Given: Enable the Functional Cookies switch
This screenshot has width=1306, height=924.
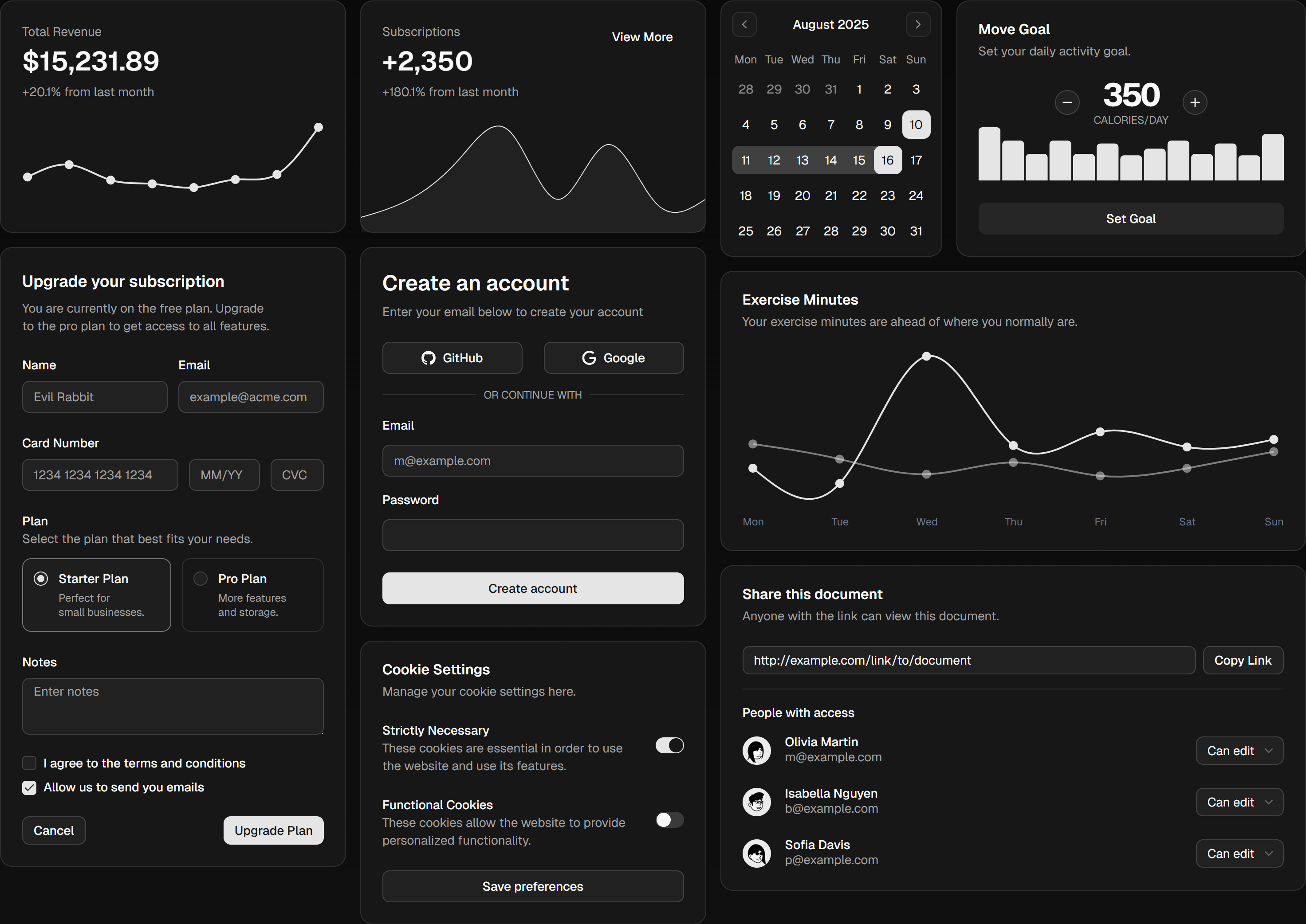Looking at the screenshot, I should pos(669,820).
